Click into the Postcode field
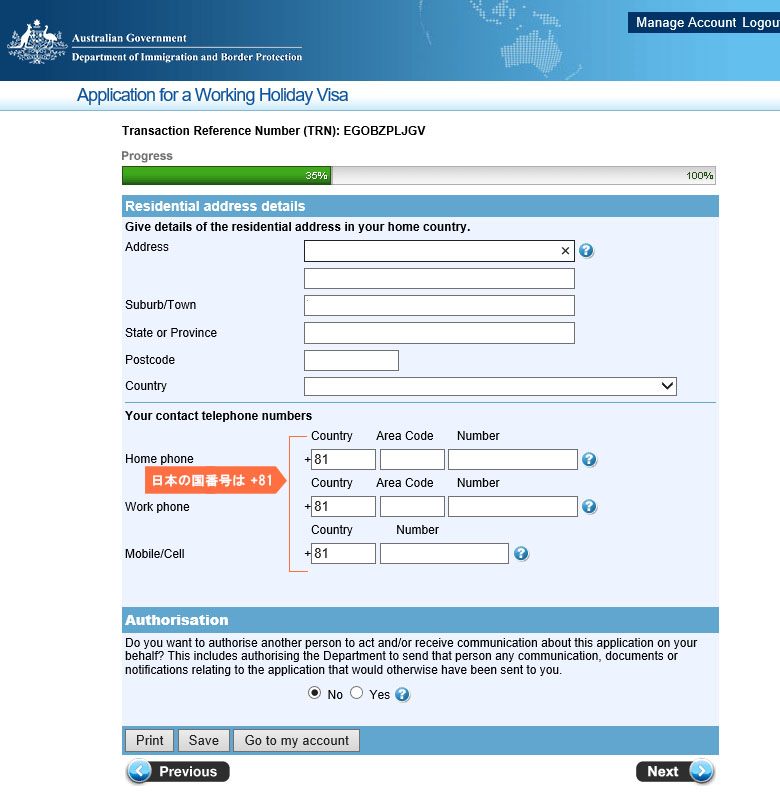The image size is (780, 810). [351, 360]
